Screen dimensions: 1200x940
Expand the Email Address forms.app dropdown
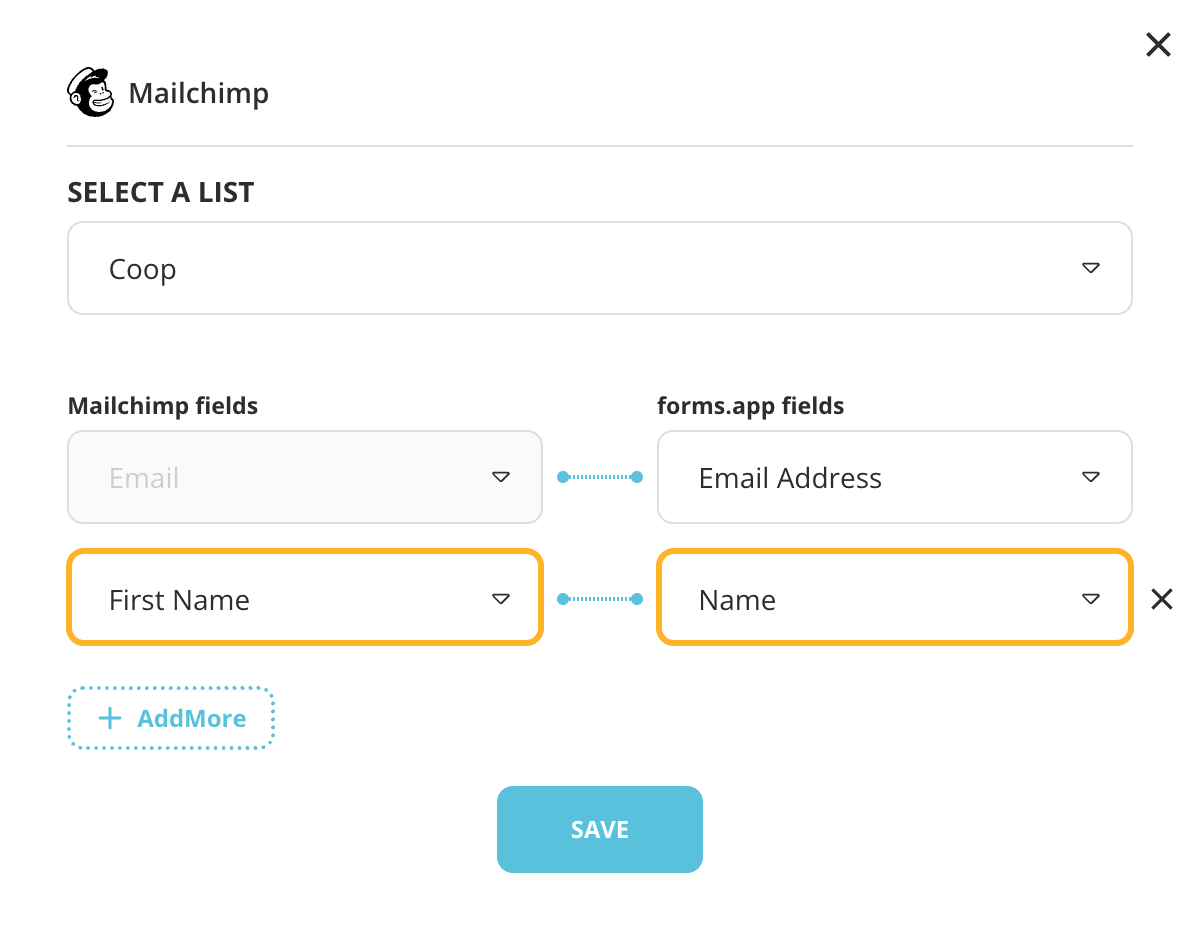[1090, 477]
